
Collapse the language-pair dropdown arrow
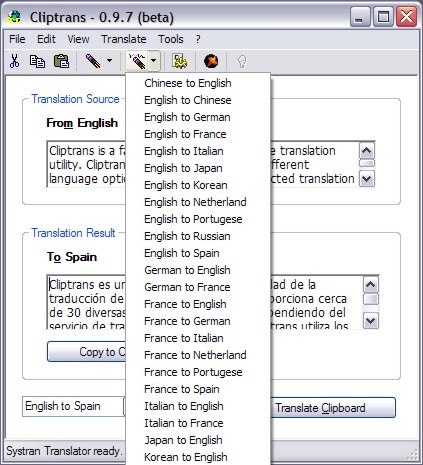(153, 61)
